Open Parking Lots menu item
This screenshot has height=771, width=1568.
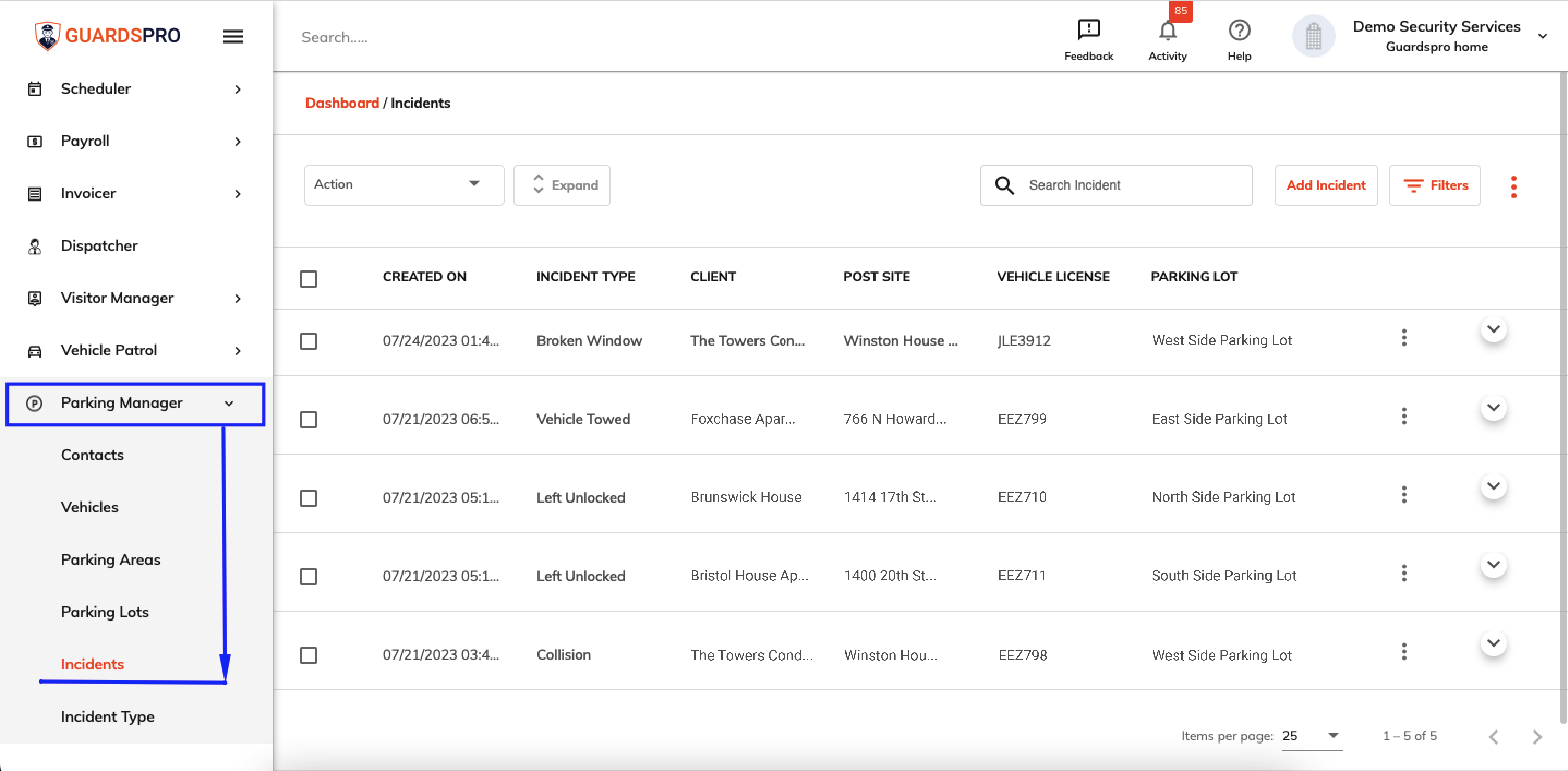[x=105, y=612]
